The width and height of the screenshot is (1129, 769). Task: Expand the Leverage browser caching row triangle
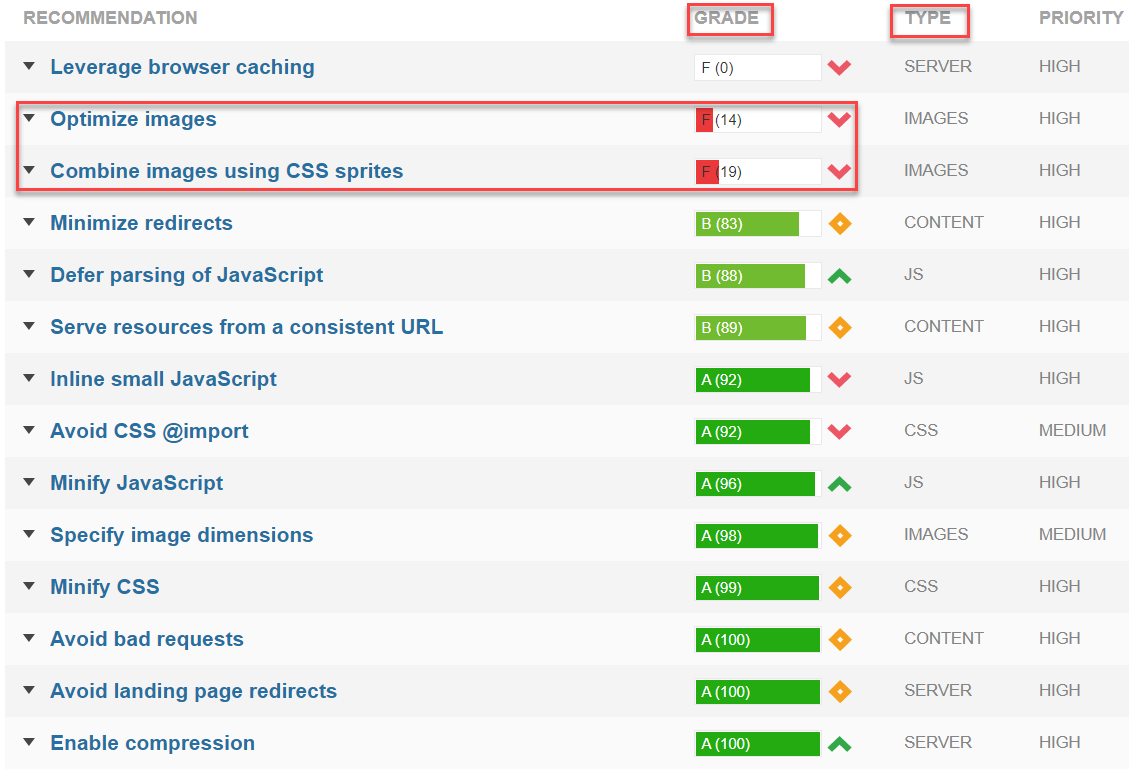pyautogui.click(x=29, y=66)
